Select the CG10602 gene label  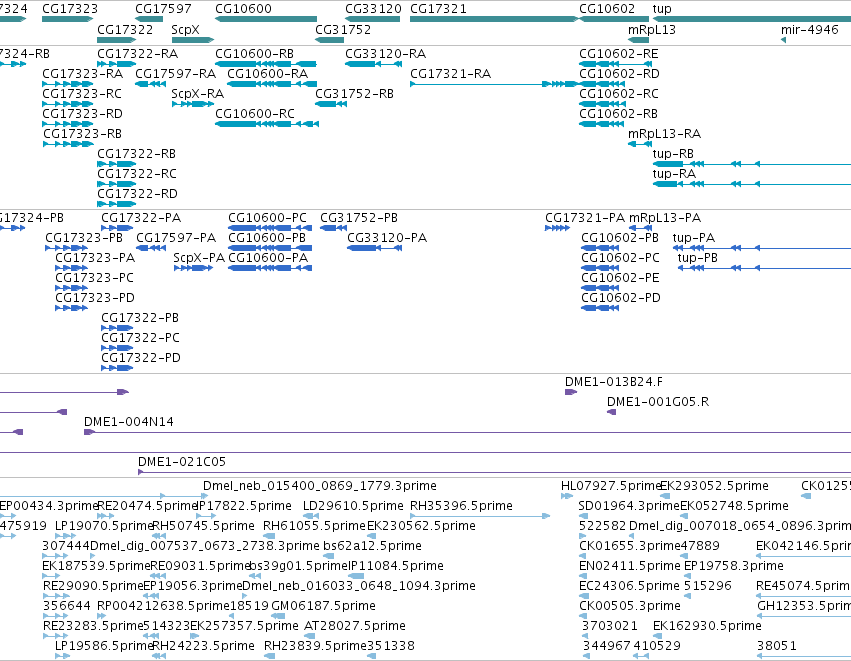tap(607, 9)
